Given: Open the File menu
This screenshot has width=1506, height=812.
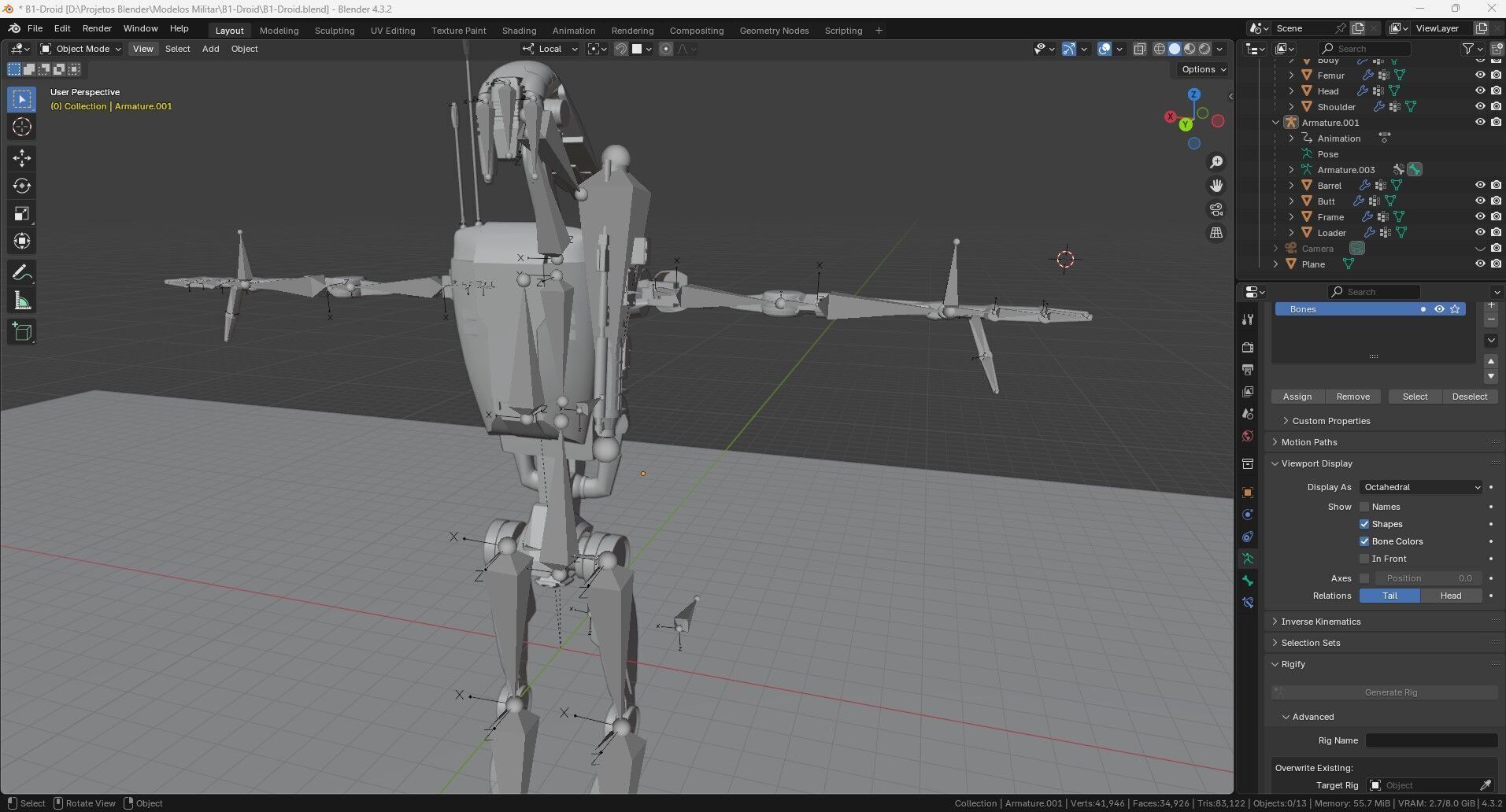Looking at the screenshot, I should pyautogui.click(x=35, y=28).
